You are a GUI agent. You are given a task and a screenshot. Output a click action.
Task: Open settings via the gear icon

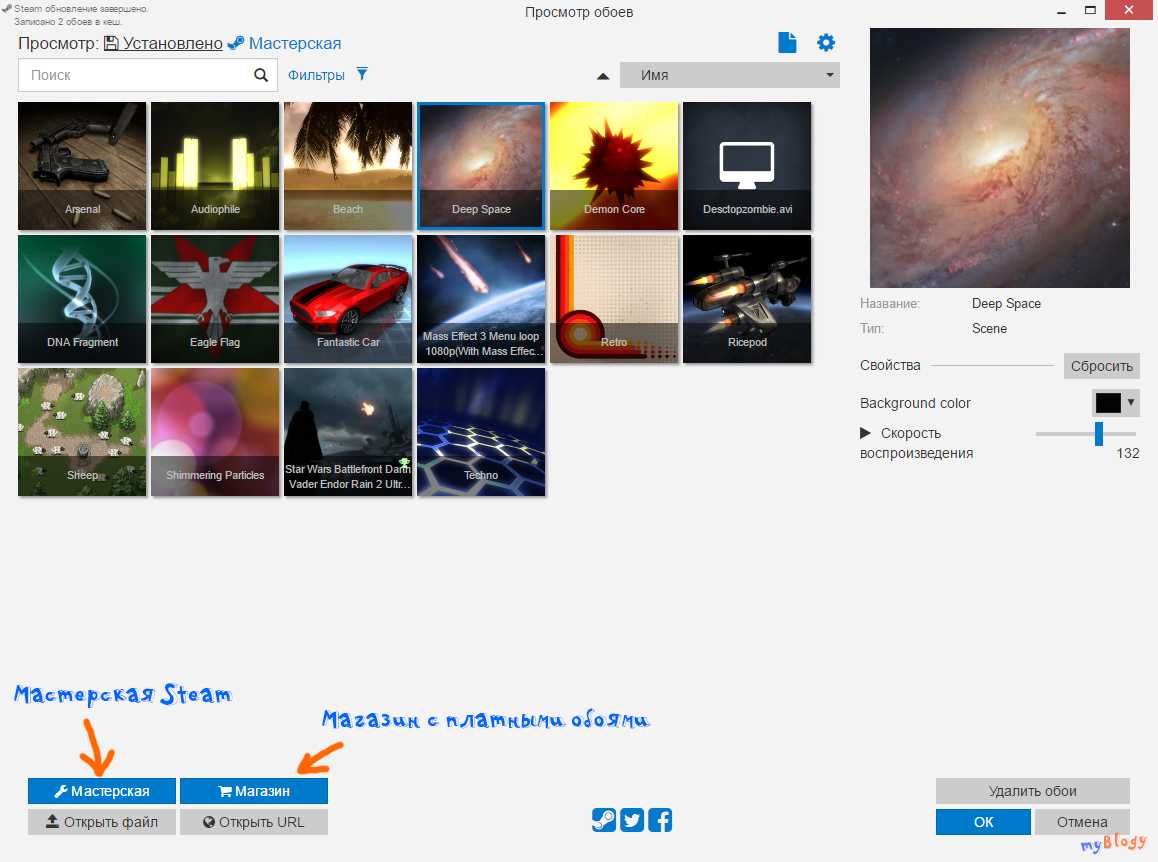[825, 43]
